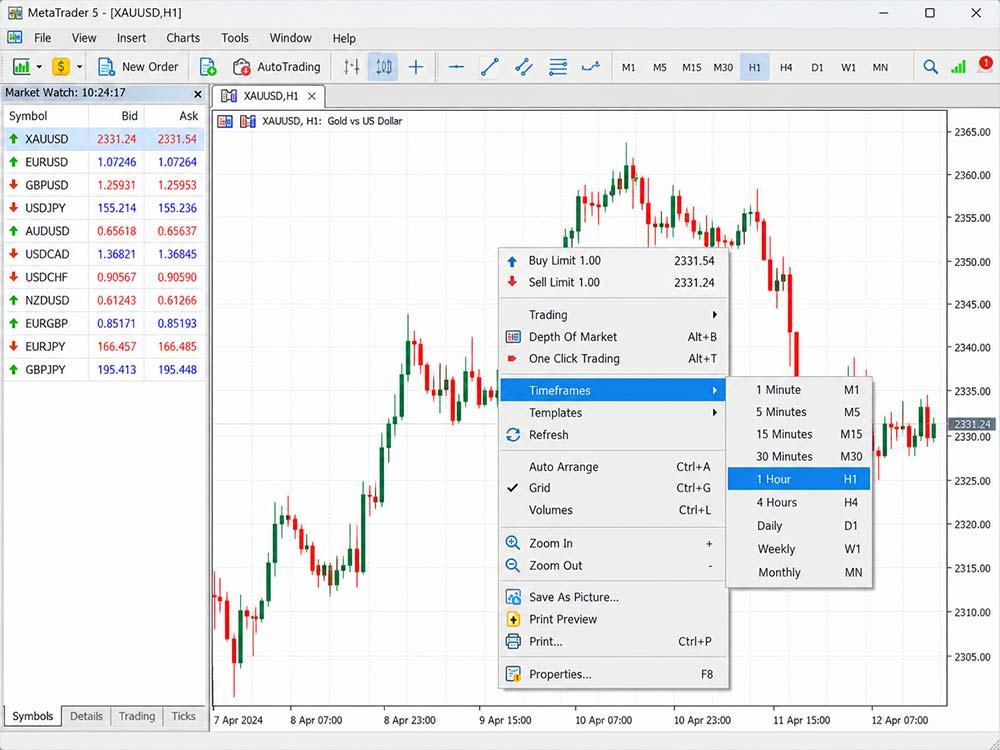This screenshot has width=1000, height=750.
Task: Switch to the Trading tab
Action: tap(136, 716)
